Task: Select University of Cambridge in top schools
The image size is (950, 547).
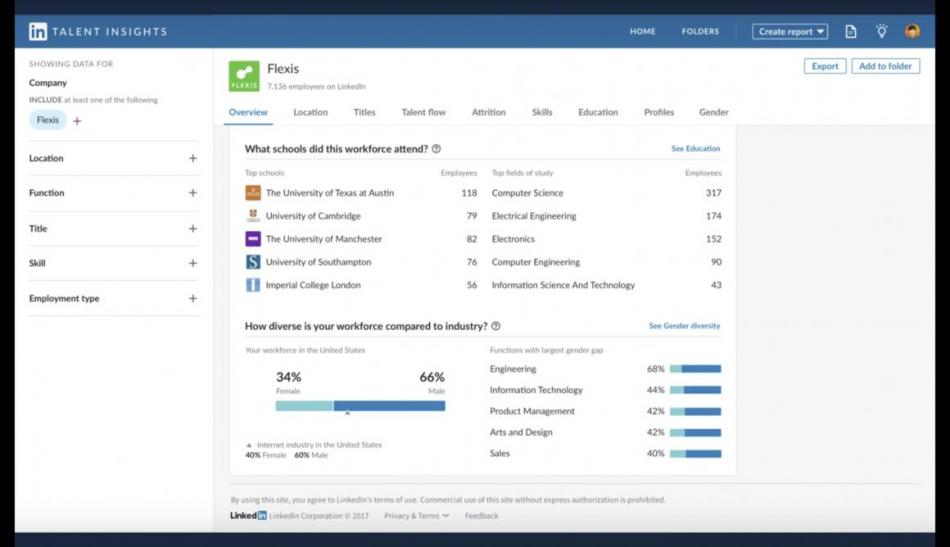Action: [x=313, y=216]
